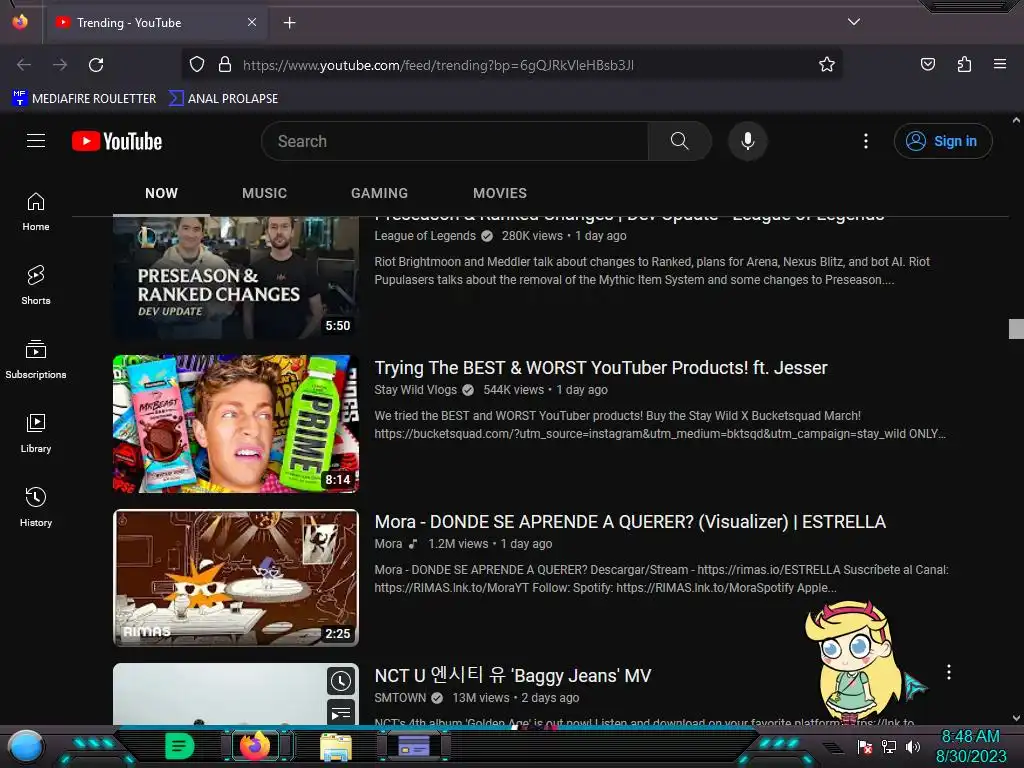Screen dimensions: 1024x768
Task: Open the Mora RIMAS visualizer thumbnail
Action: click(236, 578)
